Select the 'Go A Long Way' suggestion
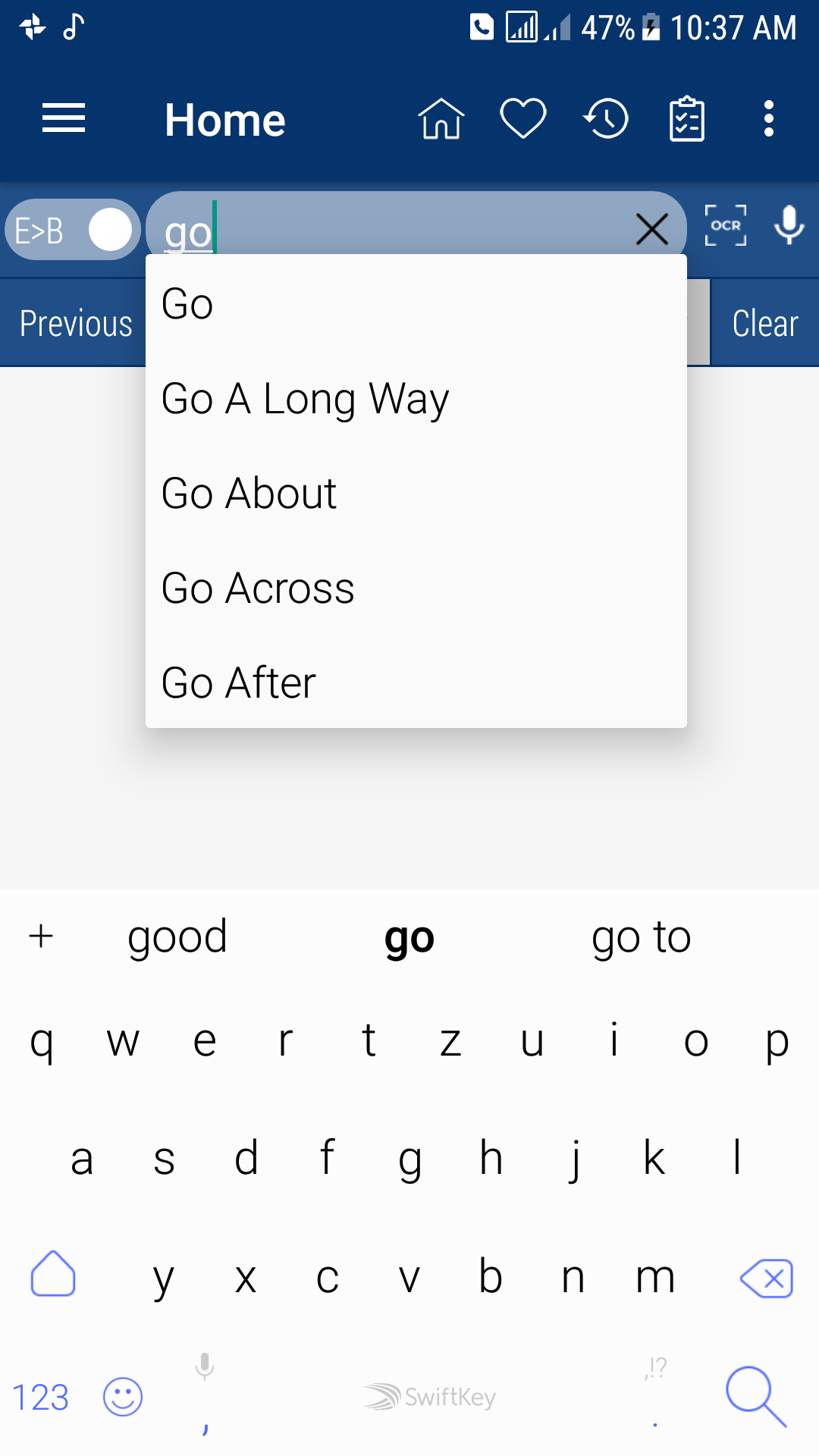This screenshot has height=1456, width=819. 306,398
